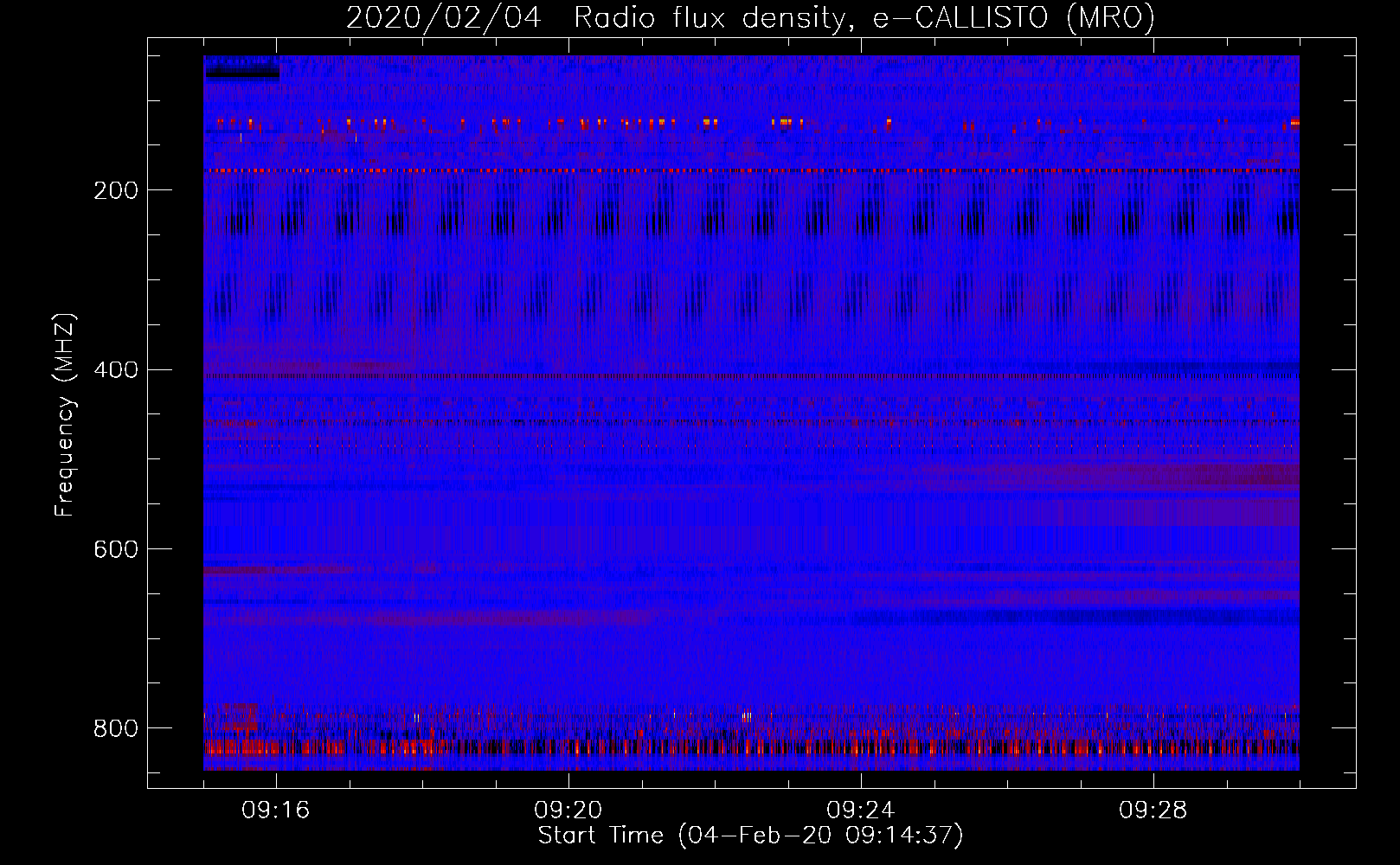Click the 600 frequency tick label
The height and width of the screenshot is (865, 1400).
tap(115, 550)
